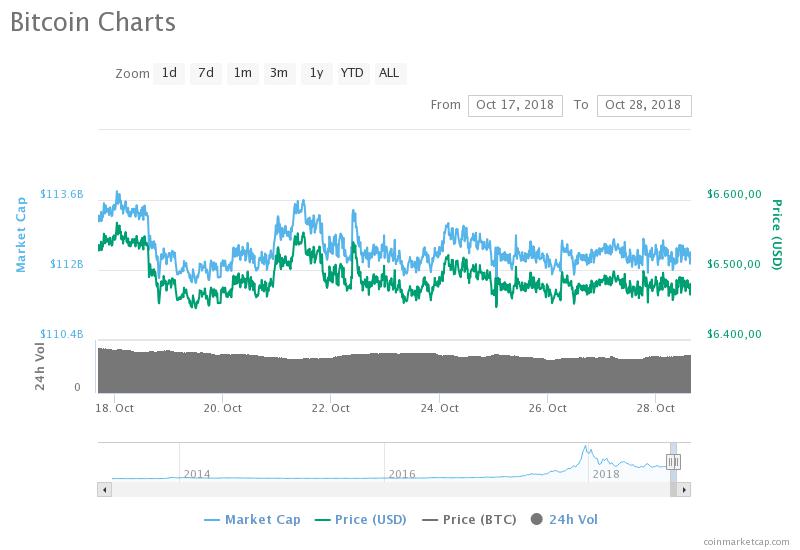This screenshot has width=800, height=550.
Task: Select the 1d zoom range
Action: [169, 73]
